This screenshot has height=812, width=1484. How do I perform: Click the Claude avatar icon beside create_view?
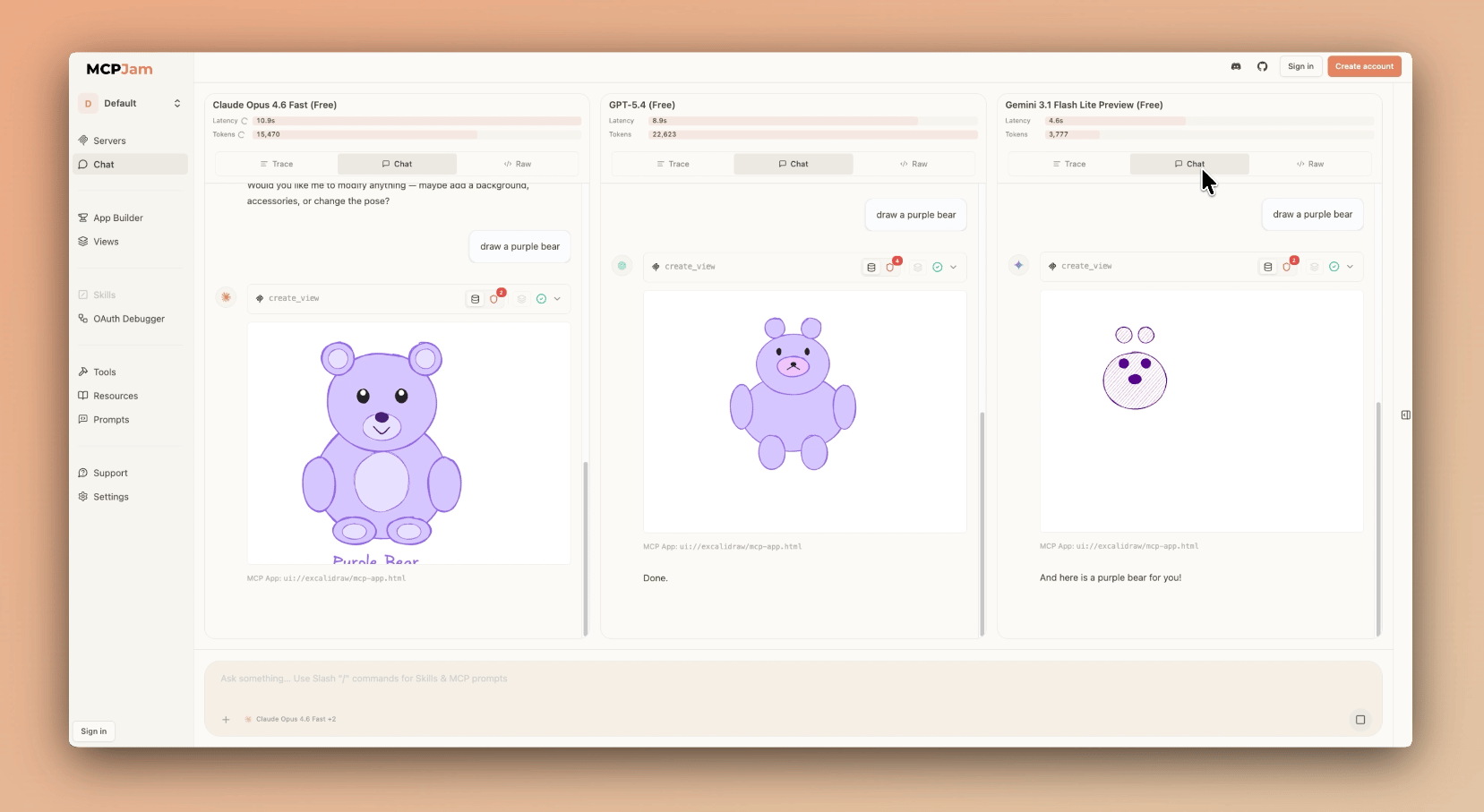[x=226, y=297]
